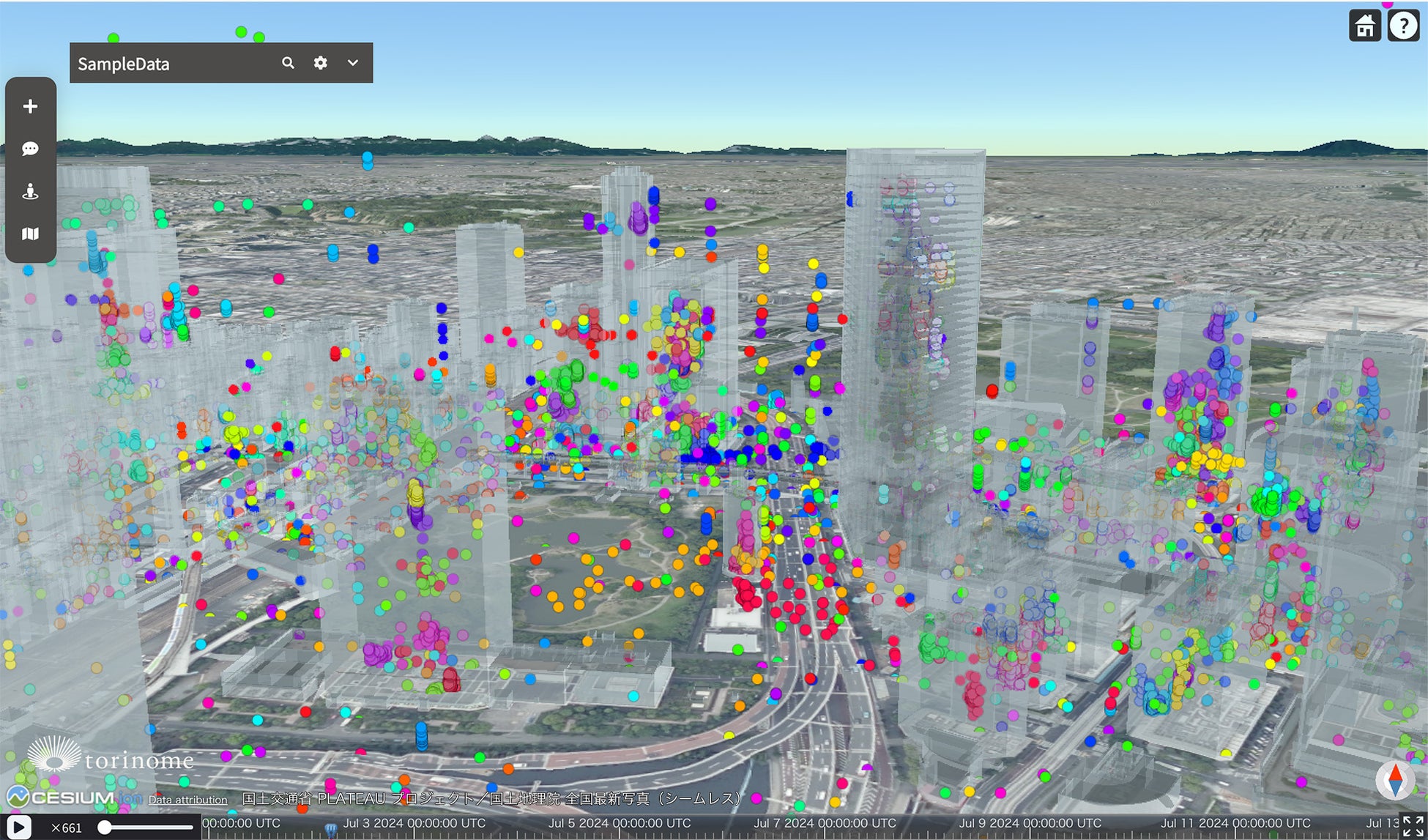Click the Cesium ion logo
The width and height of the screenshot is (1428, 840).
click(73, 798)
